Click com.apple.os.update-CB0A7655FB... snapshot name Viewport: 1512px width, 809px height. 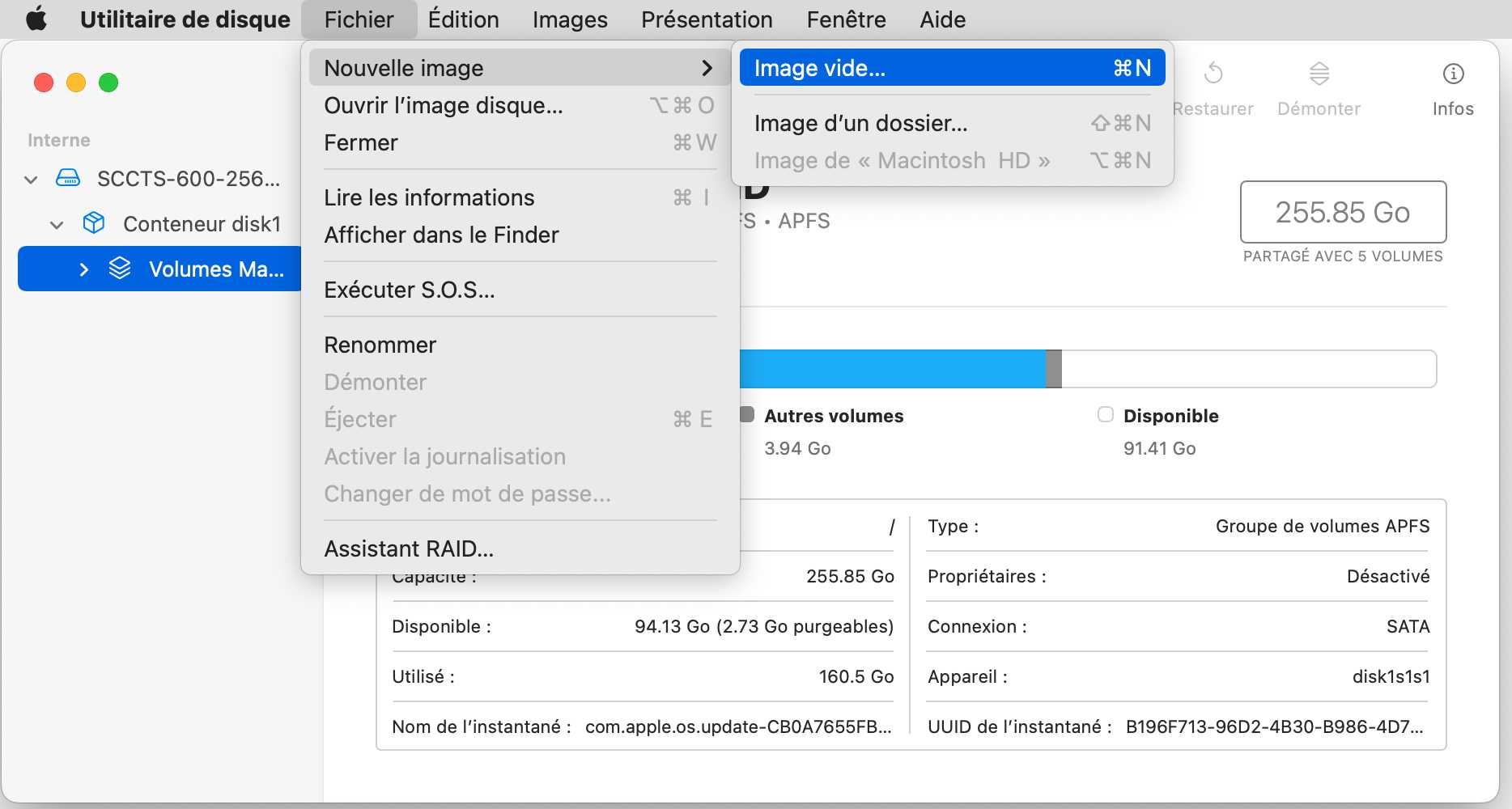click(x=738, y=726)
